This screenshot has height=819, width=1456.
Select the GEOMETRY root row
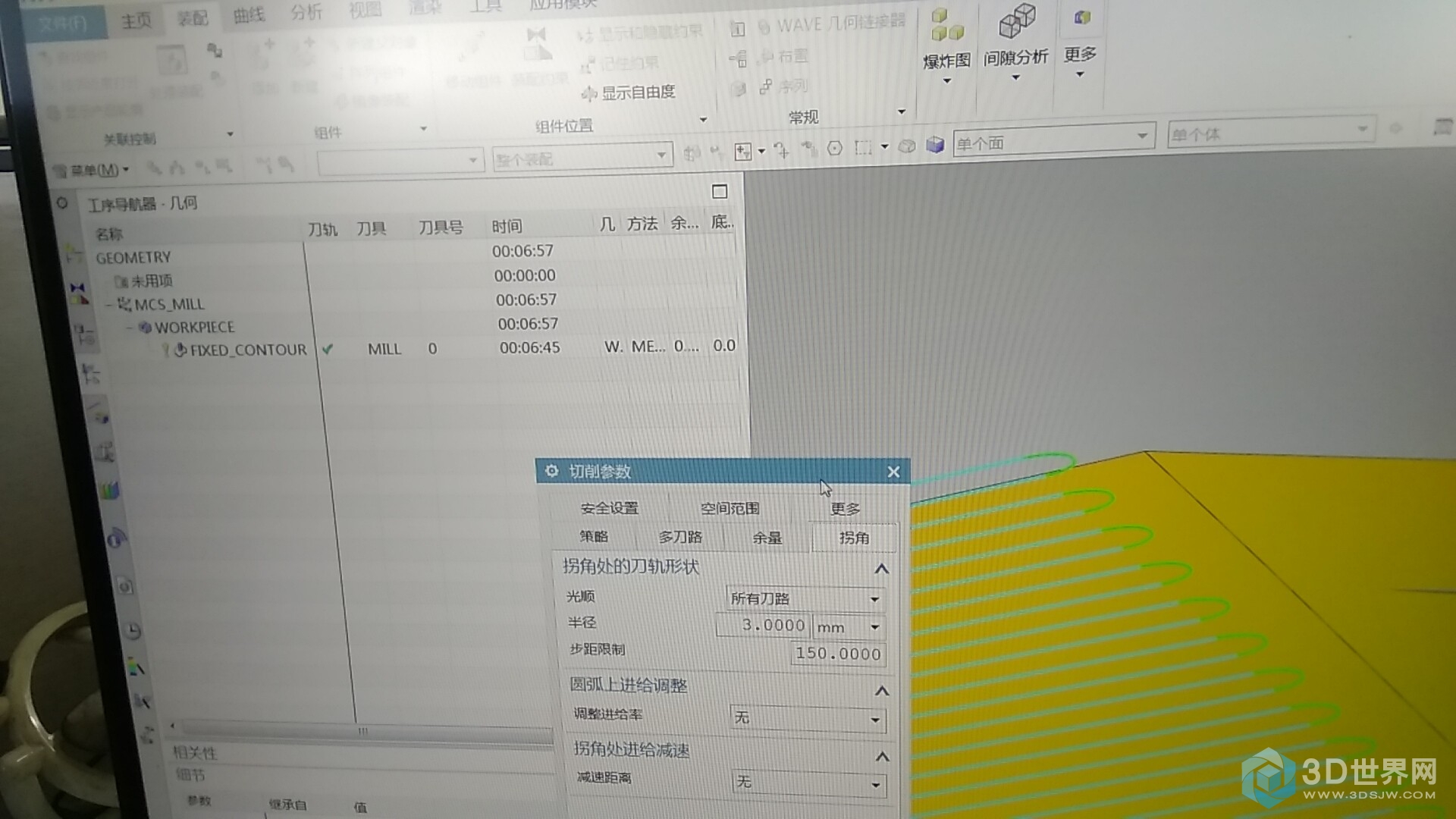[x=413, y=254]
